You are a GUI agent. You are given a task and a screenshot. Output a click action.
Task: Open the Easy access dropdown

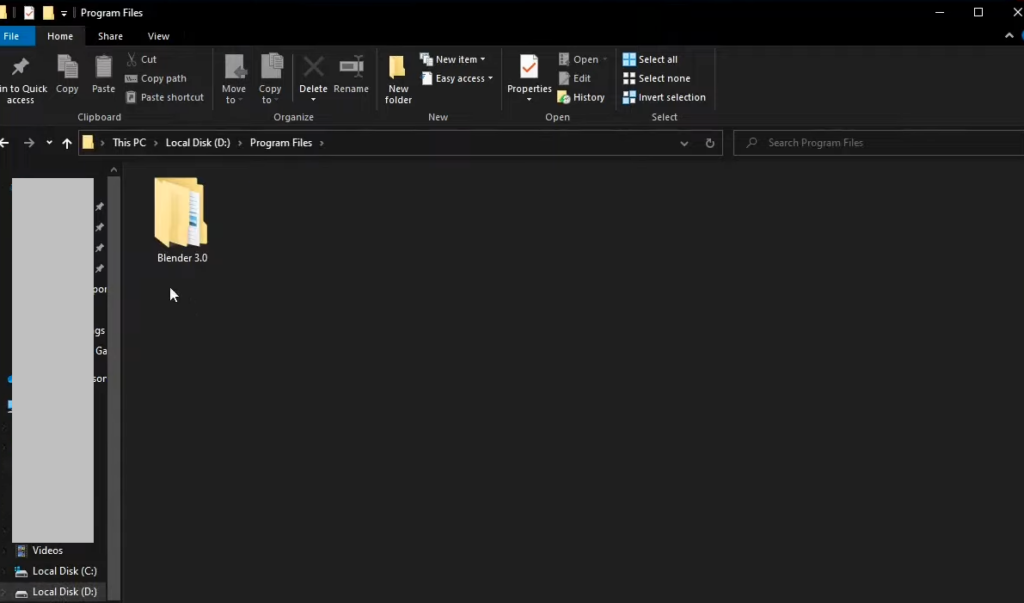tap(457, 78)
